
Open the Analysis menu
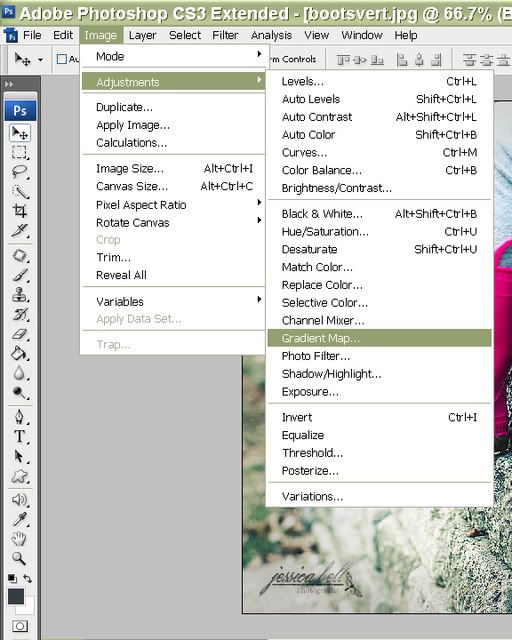pyautogui.click(x=271, y=36)
